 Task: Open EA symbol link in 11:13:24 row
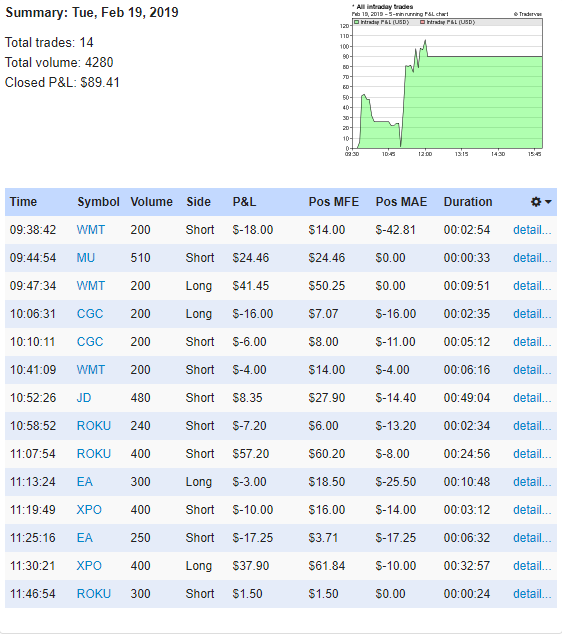click(85, 482)
